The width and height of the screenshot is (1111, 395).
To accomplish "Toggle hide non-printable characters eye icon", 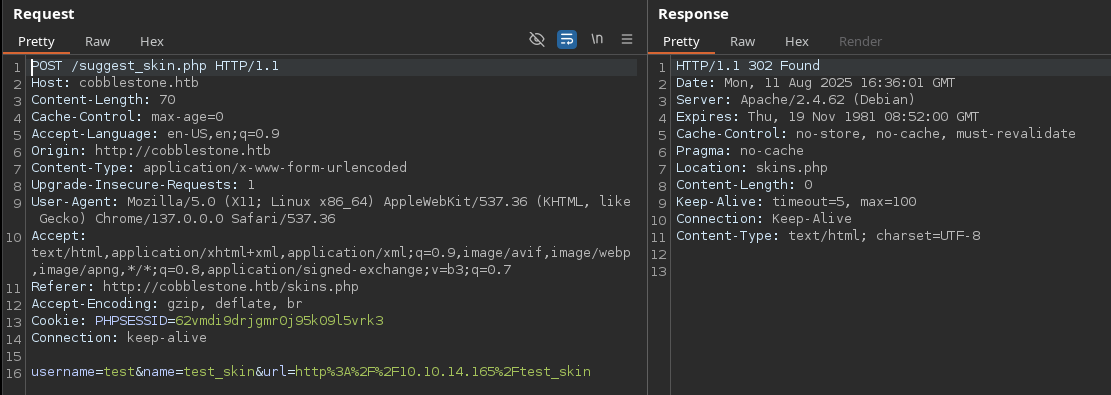I will [536, 40].
